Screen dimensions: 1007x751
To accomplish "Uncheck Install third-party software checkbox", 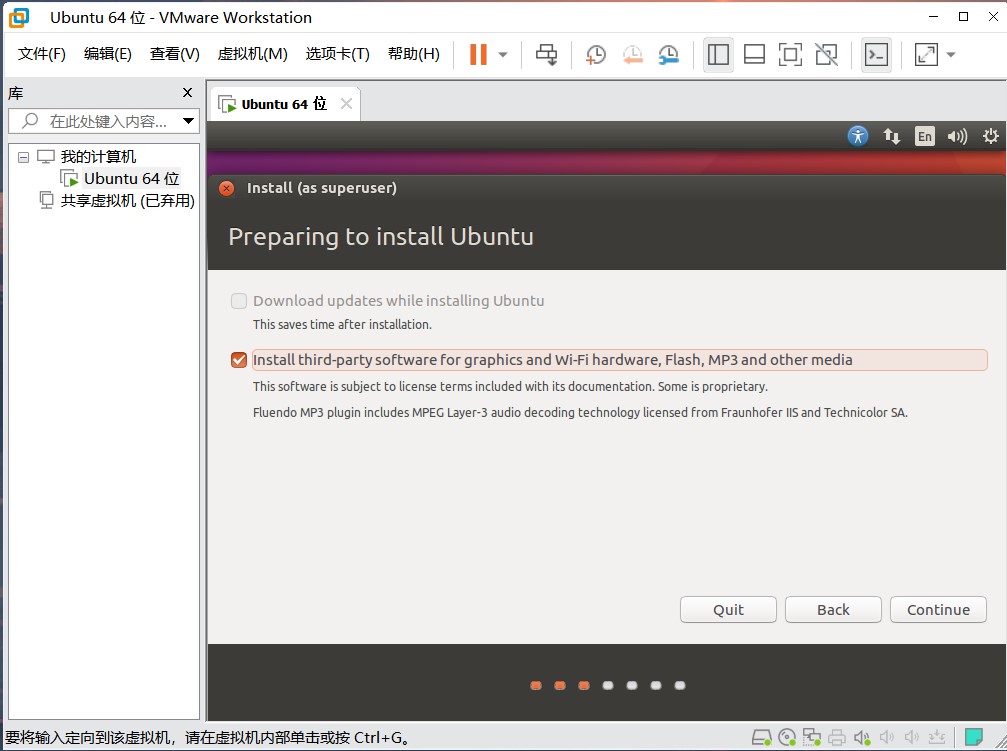I will [239, 360].
